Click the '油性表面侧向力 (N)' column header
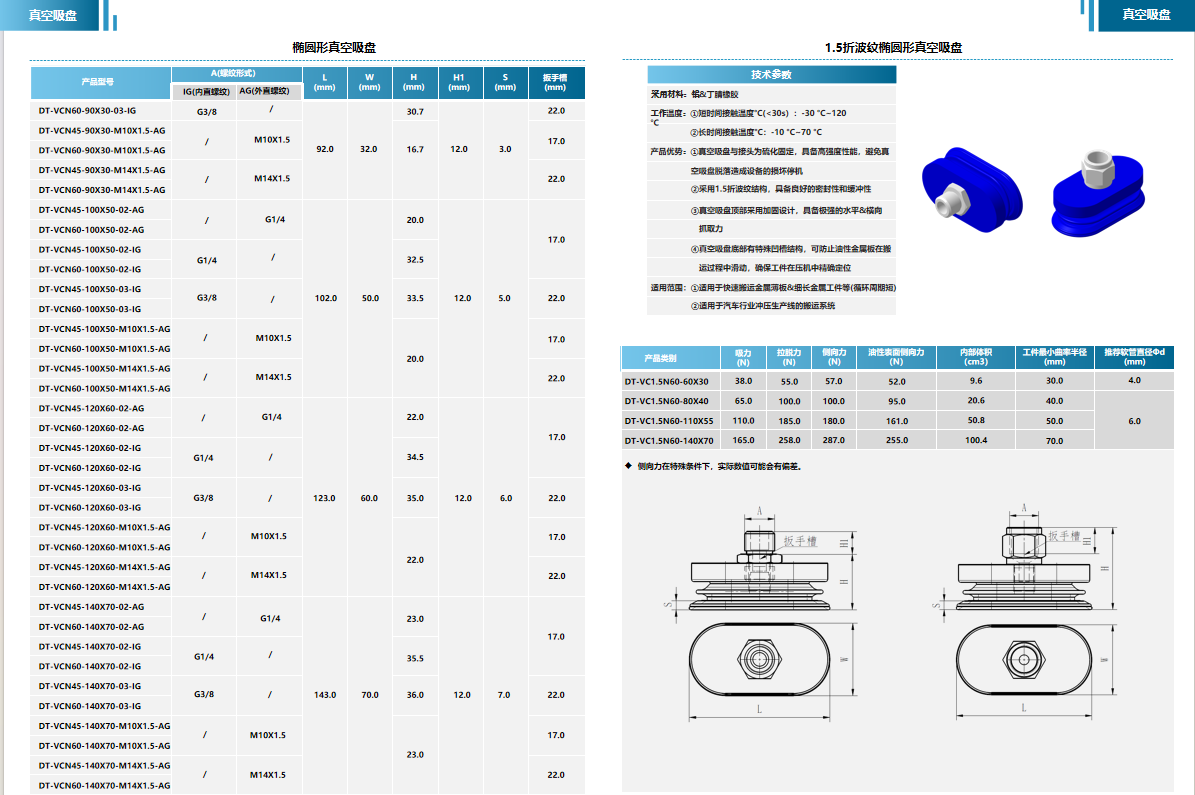The height and width of the screenshot is (795, 1195). click(896, 357)
